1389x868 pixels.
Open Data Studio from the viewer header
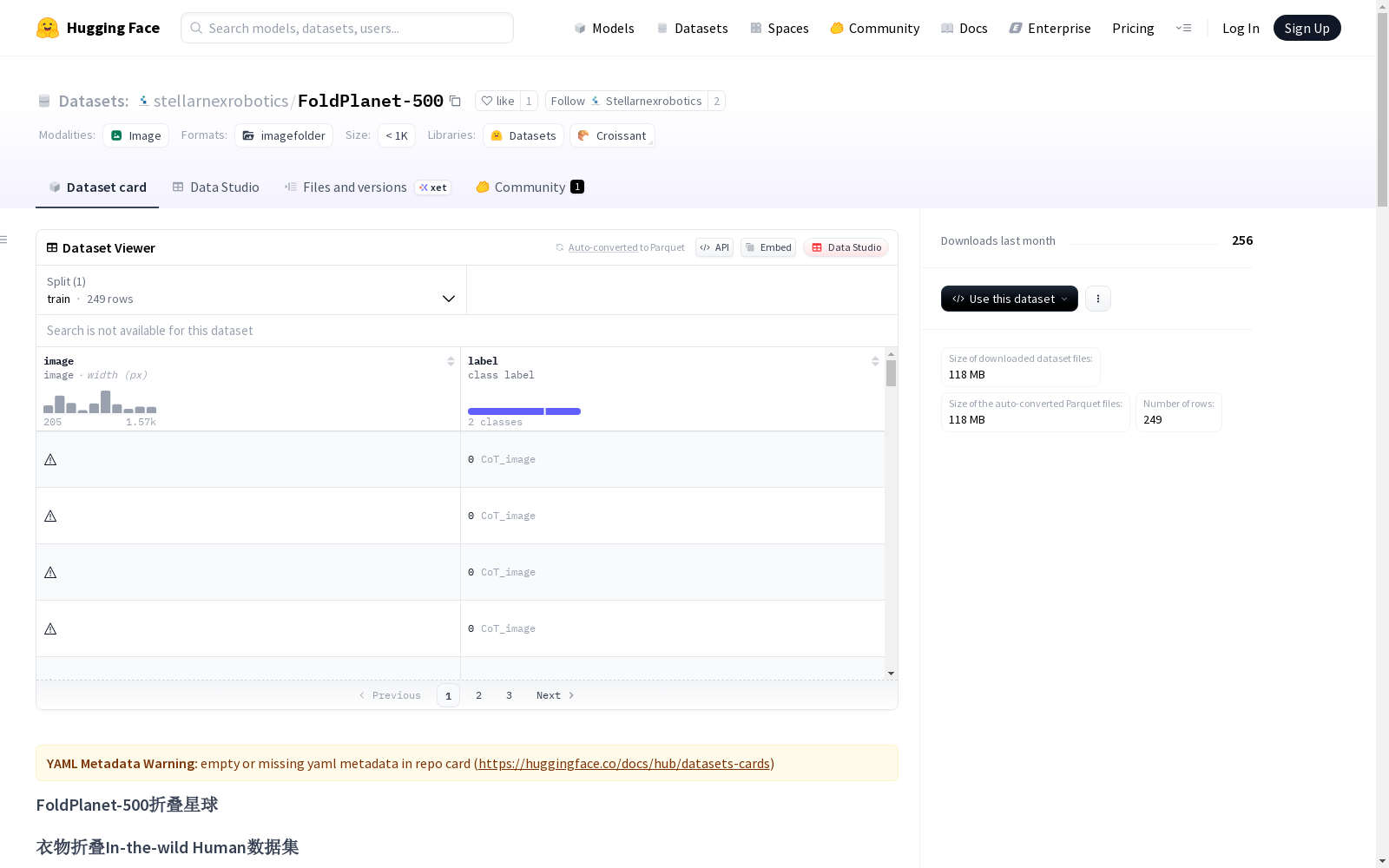tap(846, 247)
